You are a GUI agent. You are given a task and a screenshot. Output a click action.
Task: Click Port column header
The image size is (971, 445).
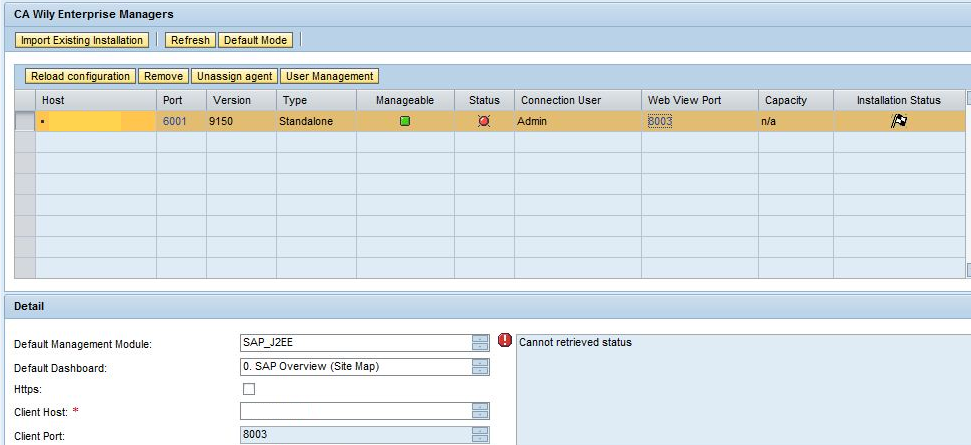pos(181,100)
